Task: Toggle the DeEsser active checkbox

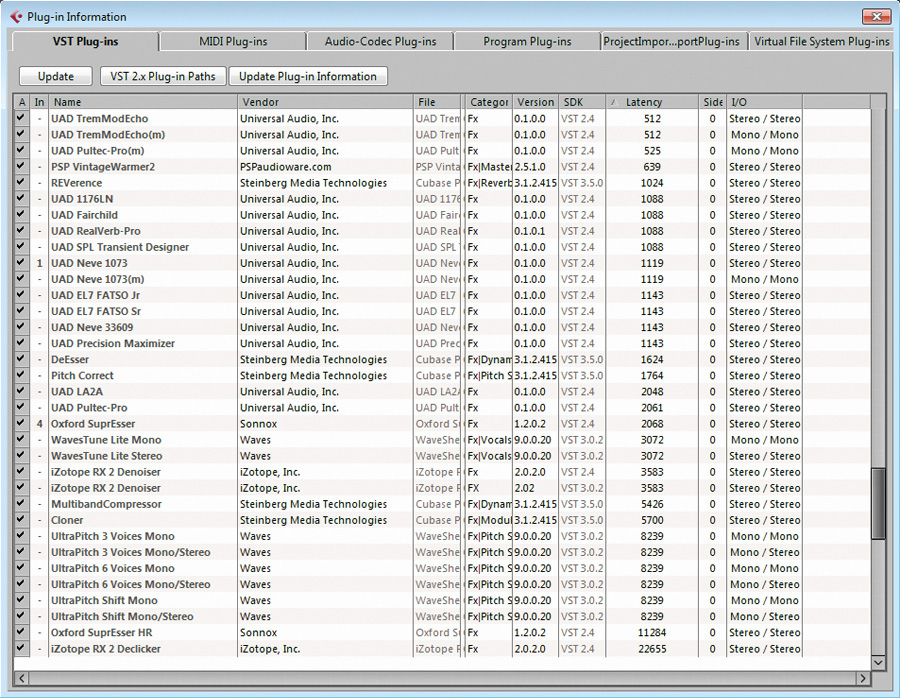Action: point(21,359)
